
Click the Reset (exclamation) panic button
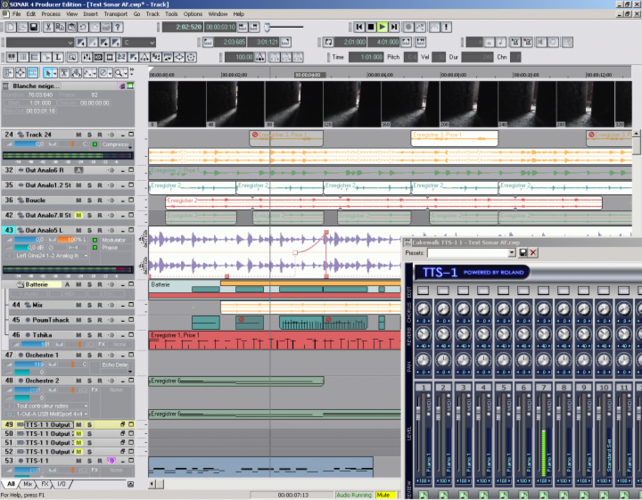click(446, 27)
